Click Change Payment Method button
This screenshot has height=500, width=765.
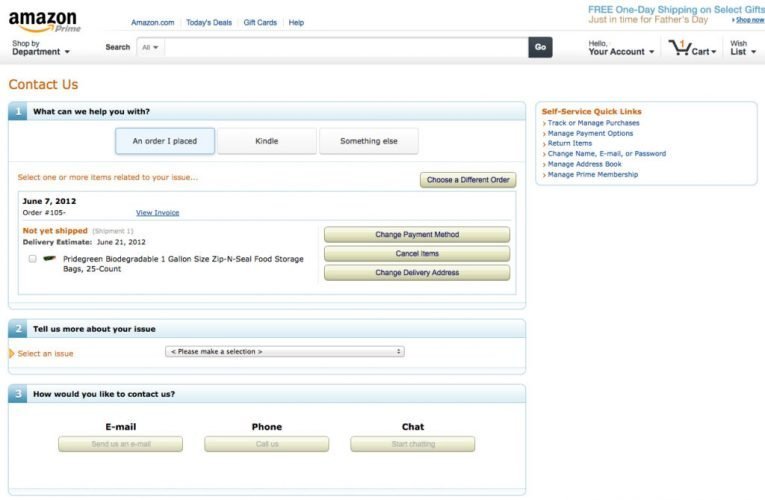point(417,235)
